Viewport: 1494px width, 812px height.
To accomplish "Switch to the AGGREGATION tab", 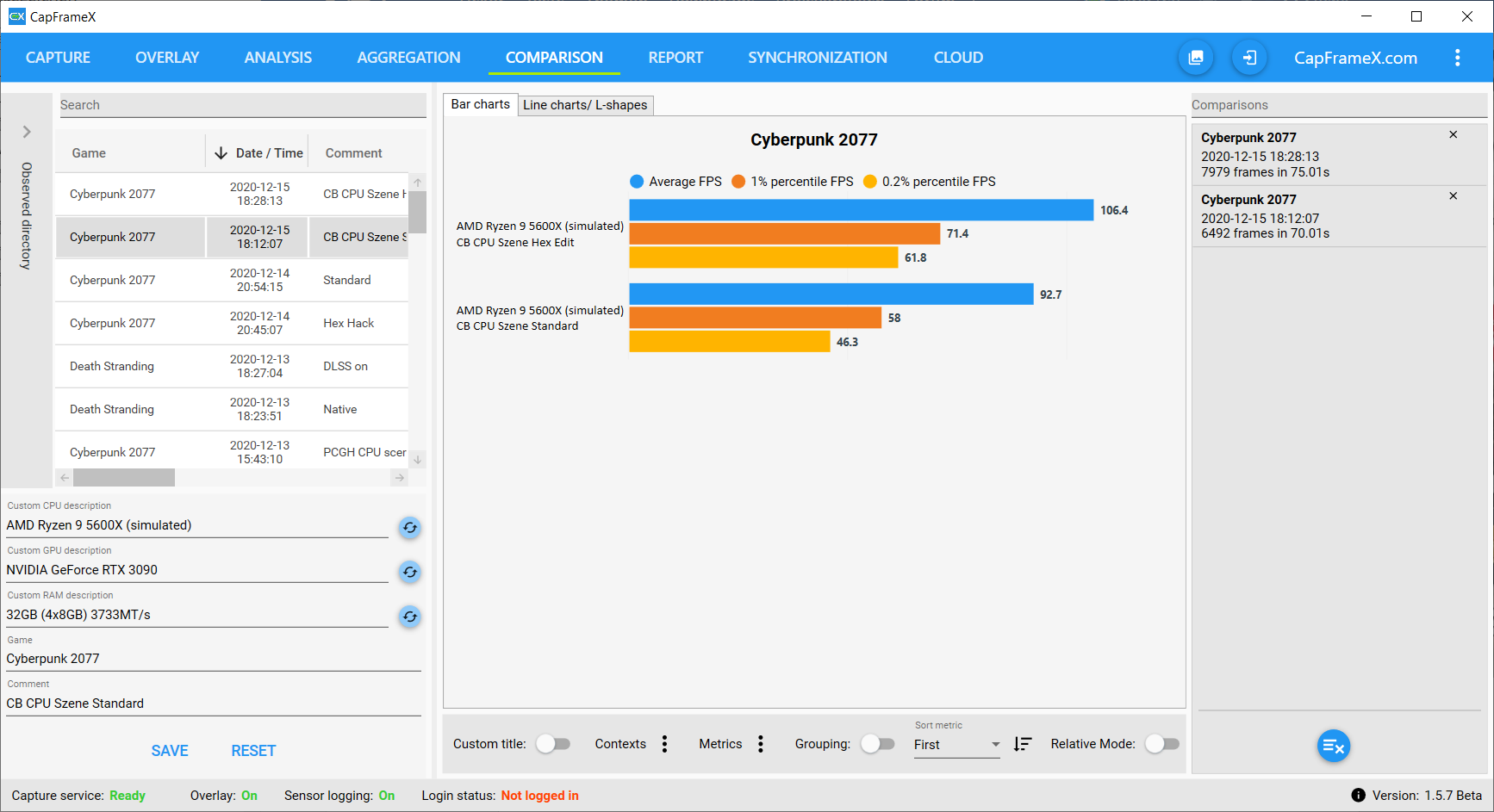I will click(x=408, y=58).
